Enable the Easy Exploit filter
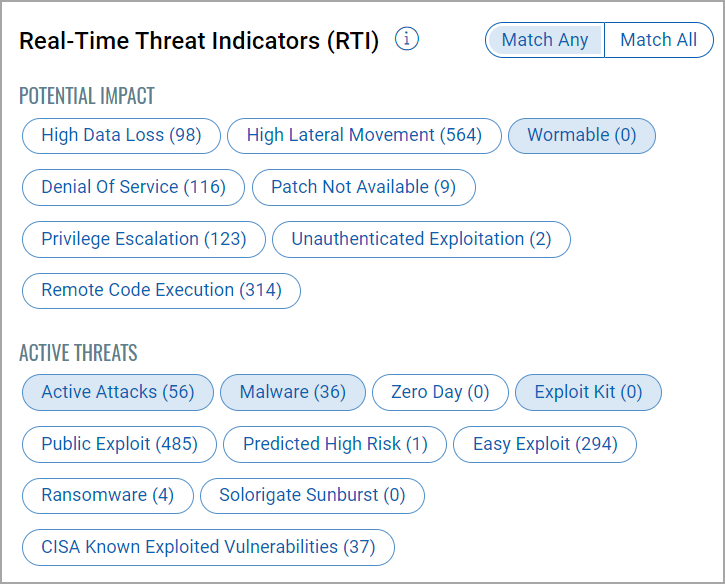This screenshot has height=584, width=725. (x=545, y=444)
